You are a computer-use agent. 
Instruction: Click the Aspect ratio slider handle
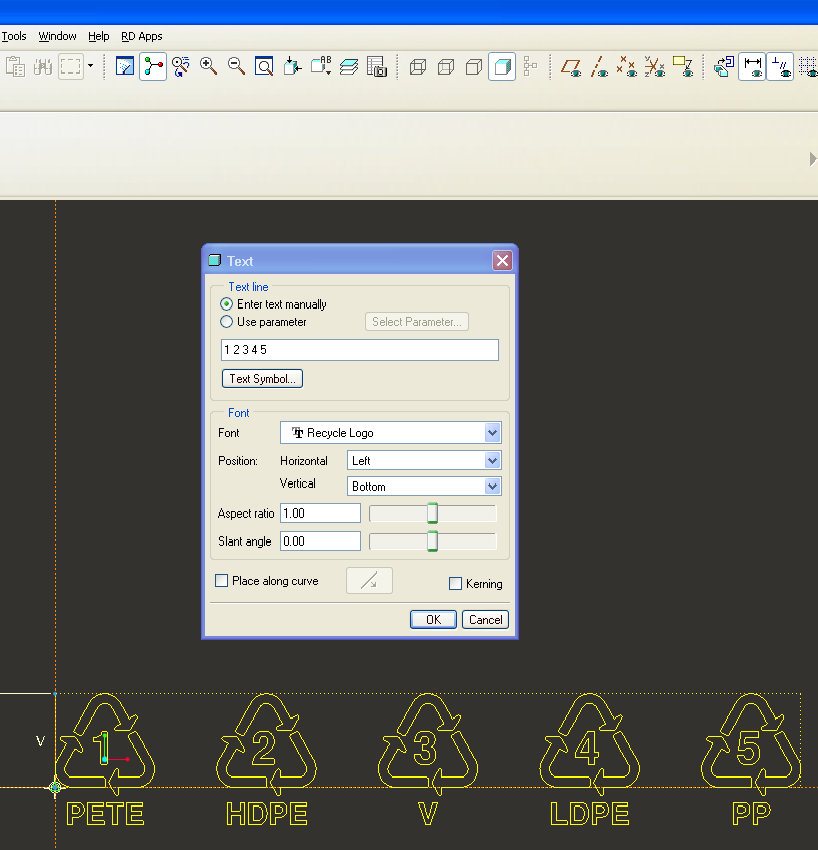point(433,513)
